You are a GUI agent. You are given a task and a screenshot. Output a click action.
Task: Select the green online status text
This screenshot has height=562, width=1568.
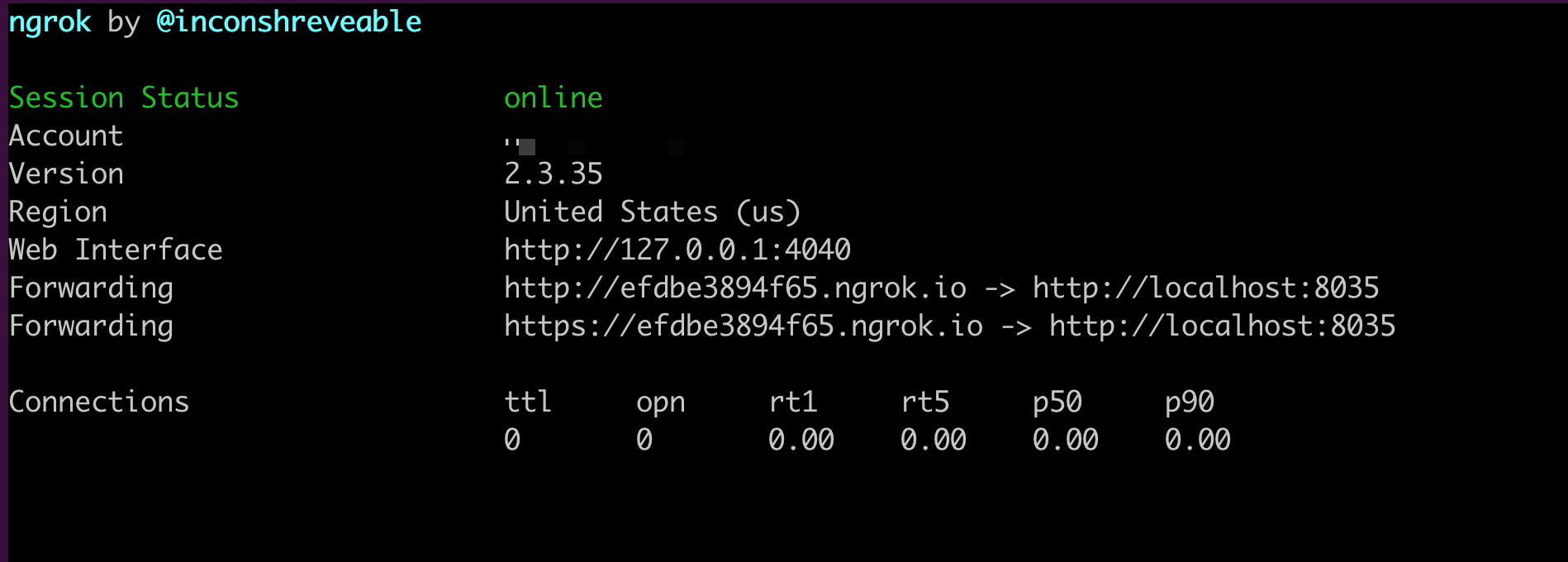pyautogui.click(x=554, y=98)
